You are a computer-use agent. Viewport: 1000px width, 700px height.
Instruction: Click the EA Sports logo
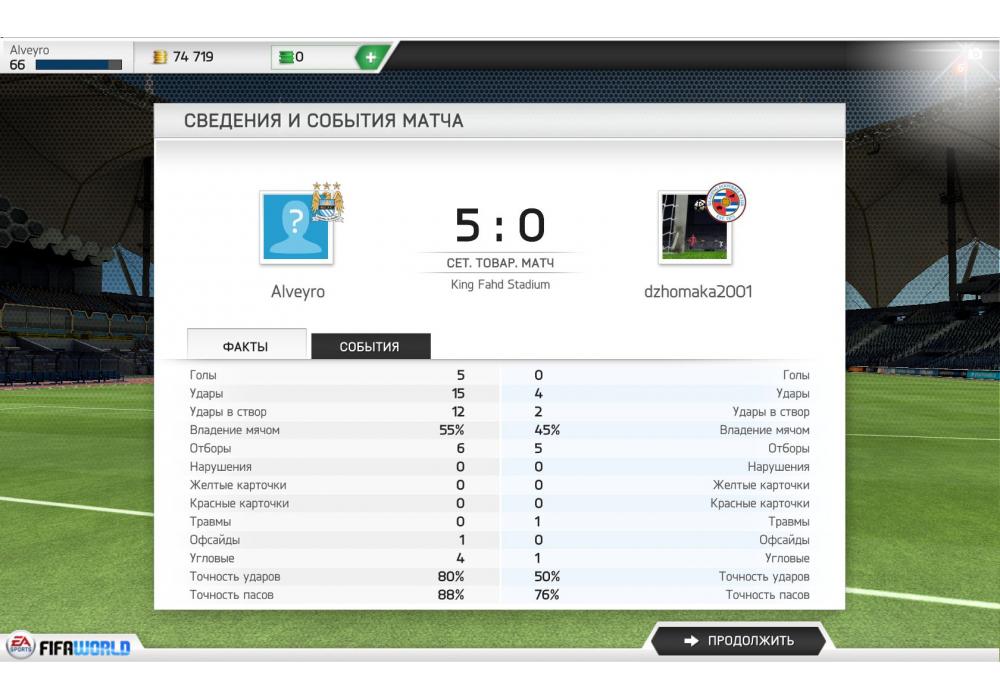click(20, 645)
